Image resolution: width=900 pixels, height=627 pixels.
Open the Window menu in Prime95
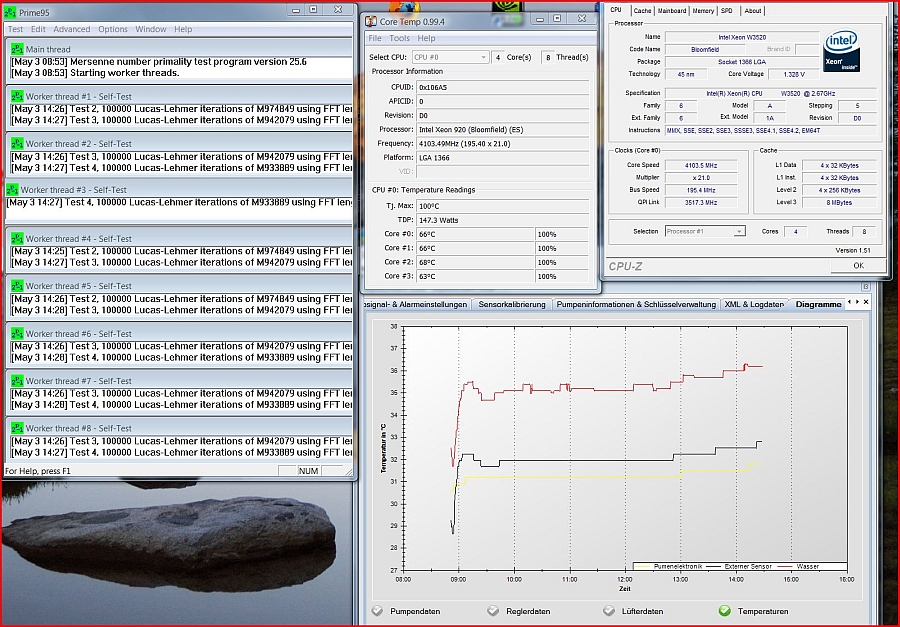click(151, 29)
